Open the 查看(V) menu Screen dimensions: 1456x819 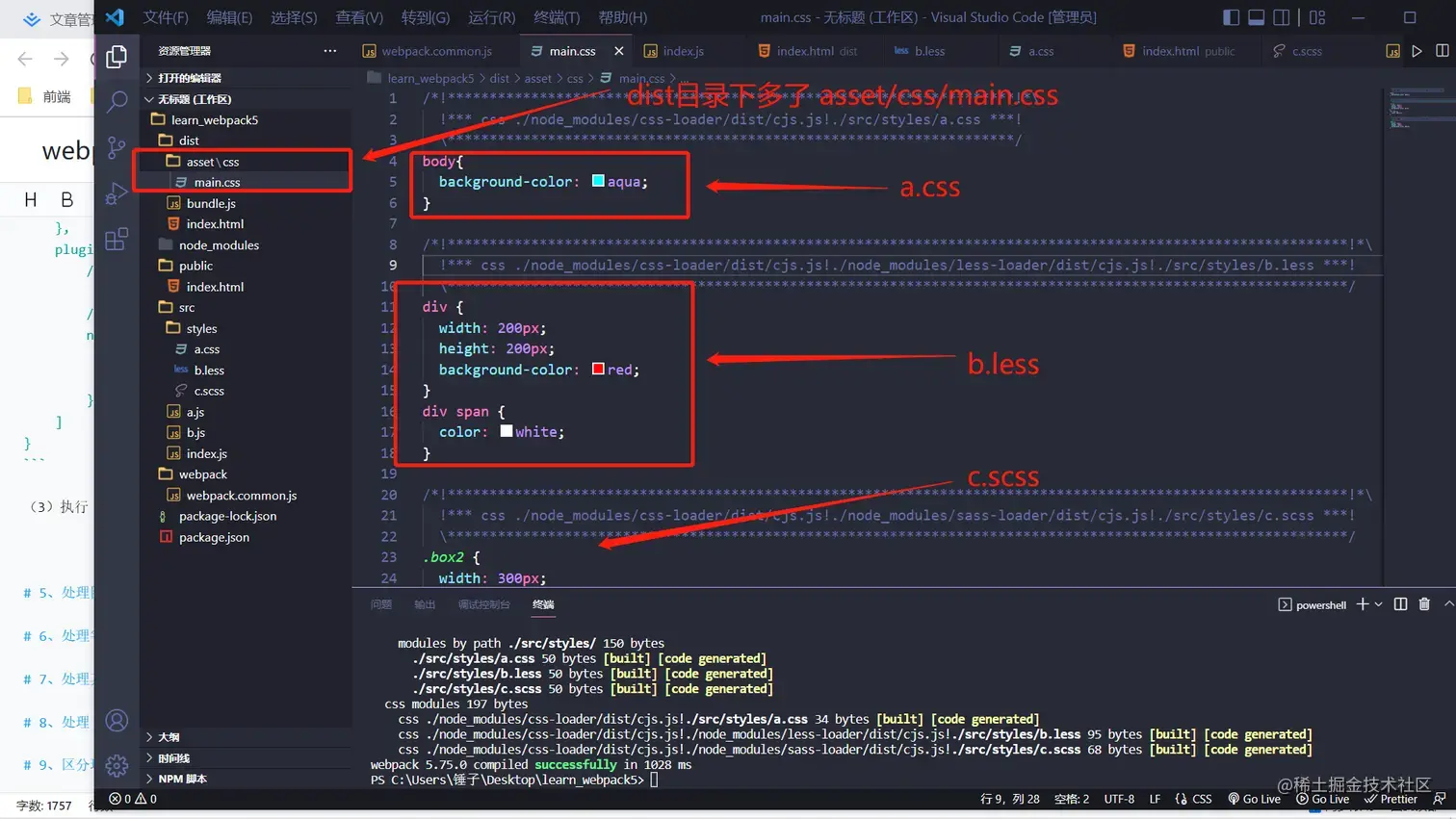click(359, 17)
